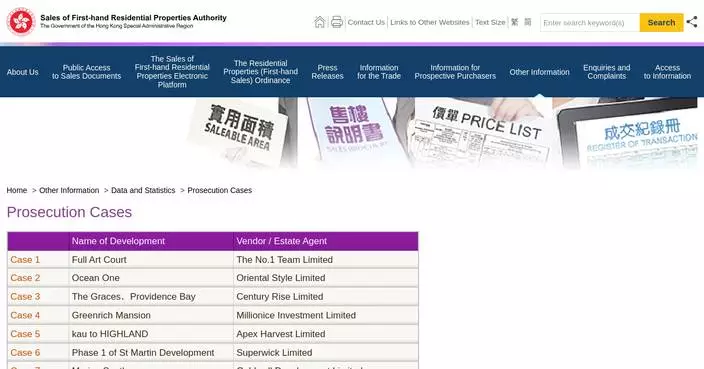Click Data and Statistics breadcrumb link
Screen dimensions: 704x369
pyautogui.click(x=143, y=190)
